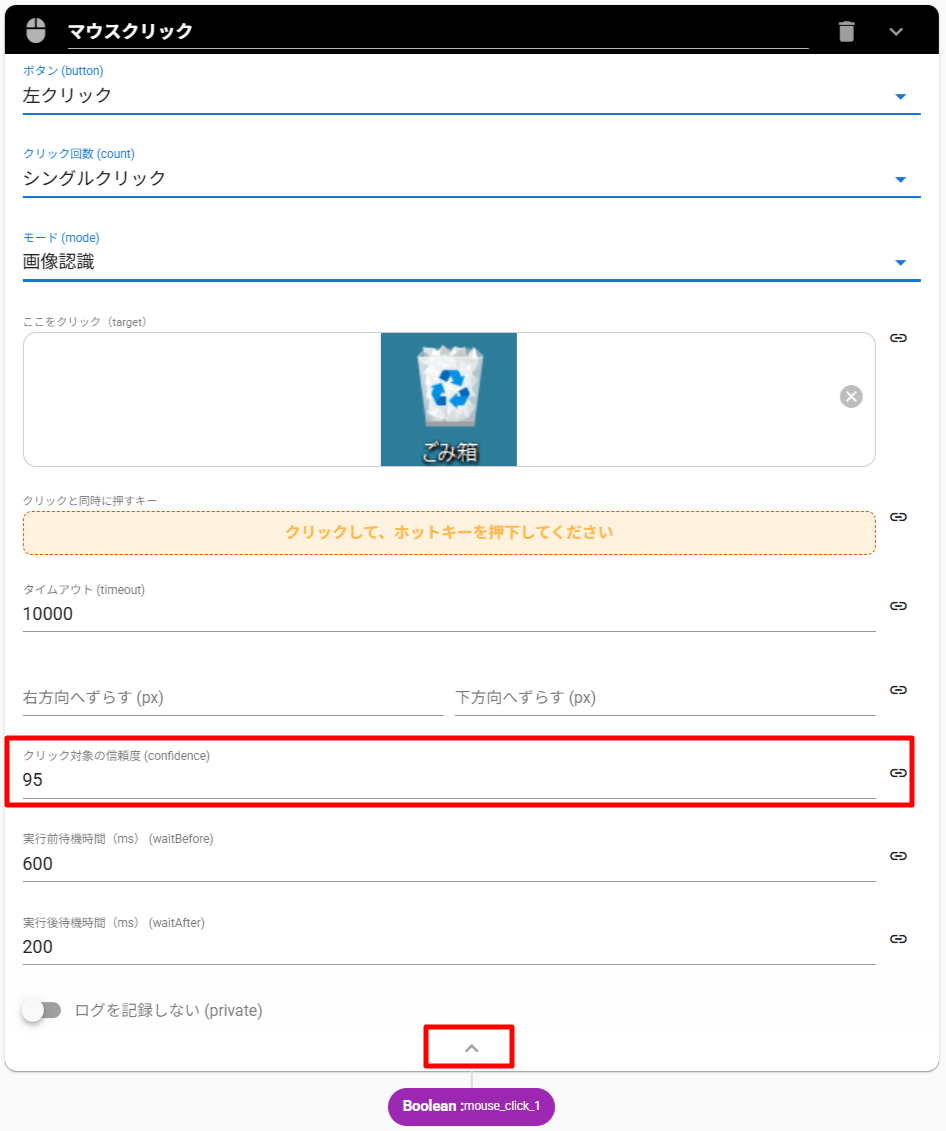Click the recycle bin target thumbnail
This screenshot has height=1131, width=946.
coord(449,399)
